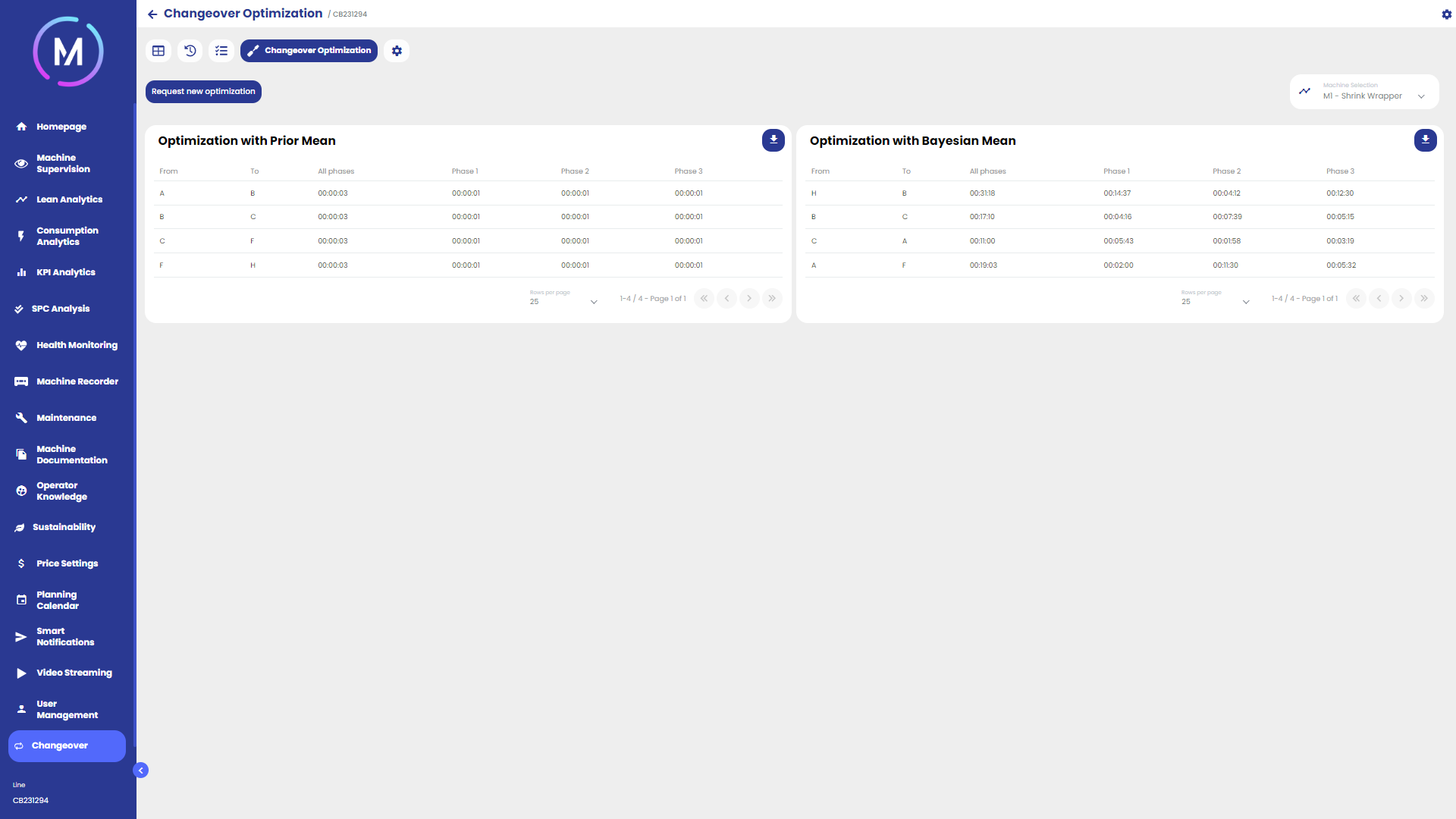Click the back arrow beside Changeover Optimization
Viewport: 1456px width, 819px height.
click(x=152, y=14)
